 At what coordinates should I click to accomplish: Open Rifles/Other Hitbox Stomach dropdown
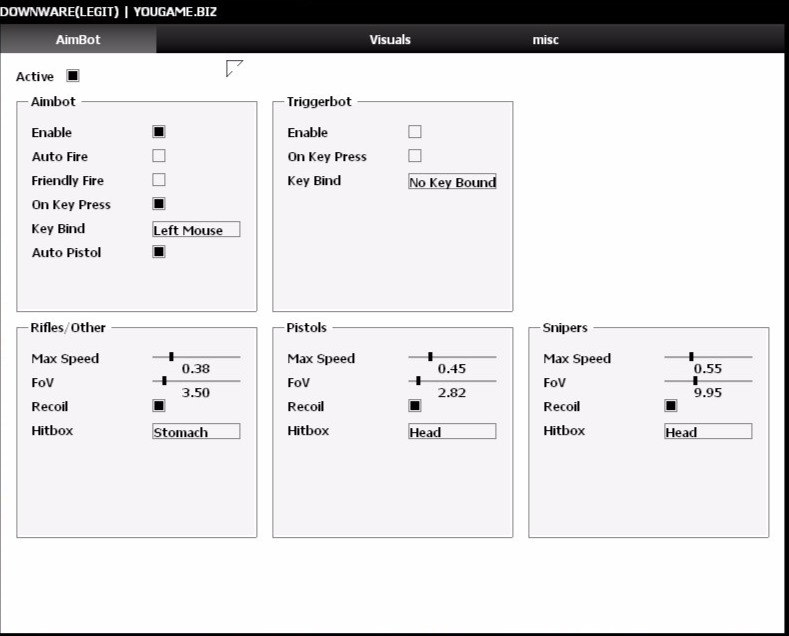[x=196, y=431]
